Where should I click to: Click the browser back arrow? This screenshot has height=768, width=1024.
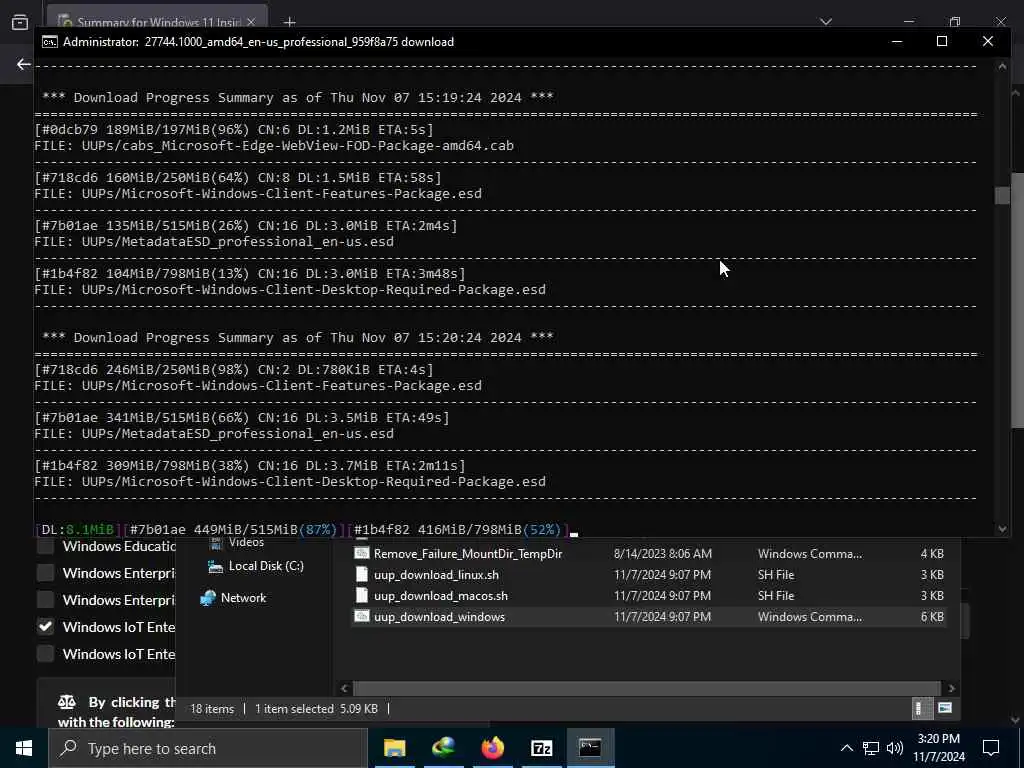coord(24,64)
